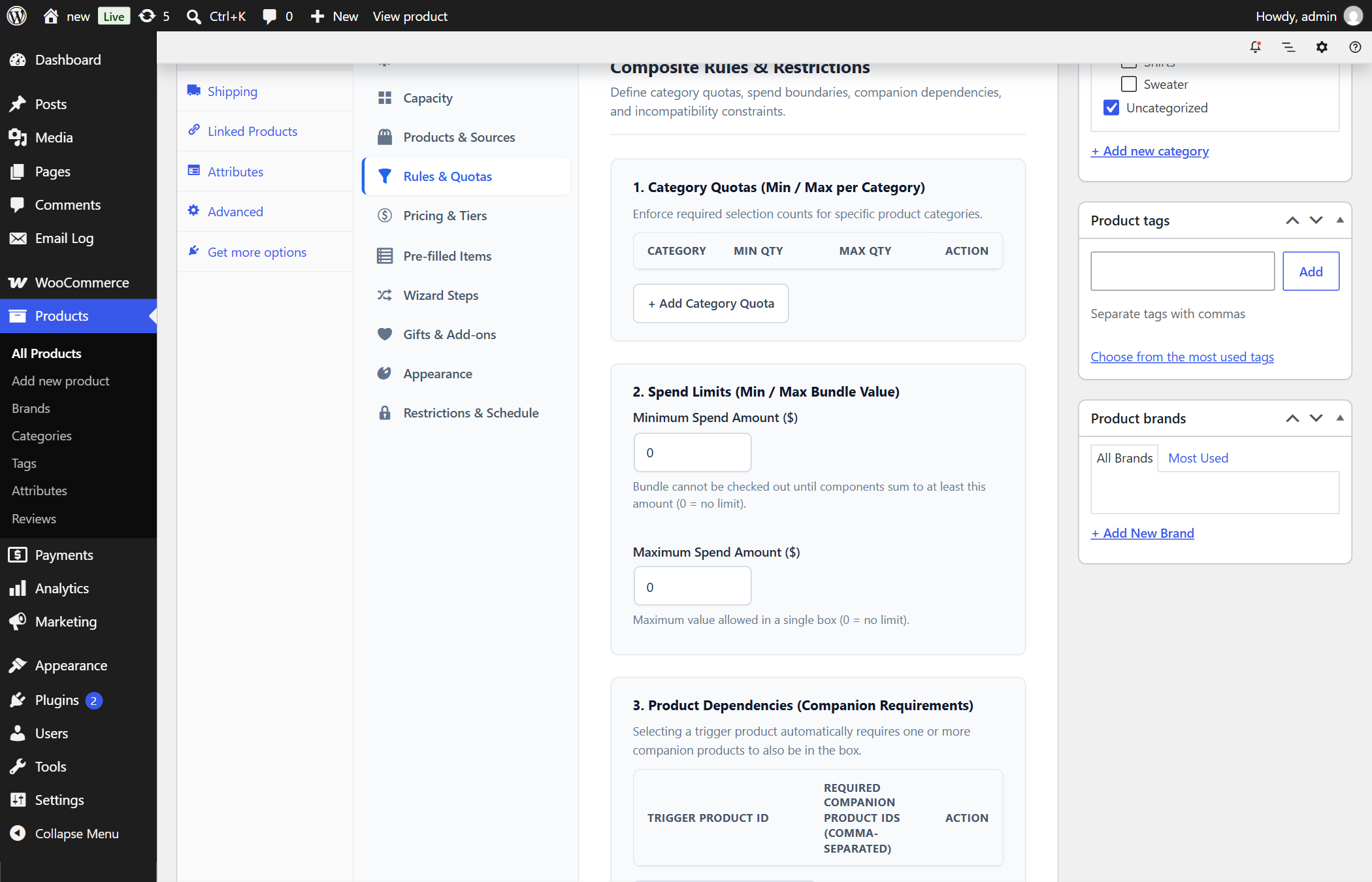
Task: Open the notifications bell icon
Action: [x=1255, y=47]
